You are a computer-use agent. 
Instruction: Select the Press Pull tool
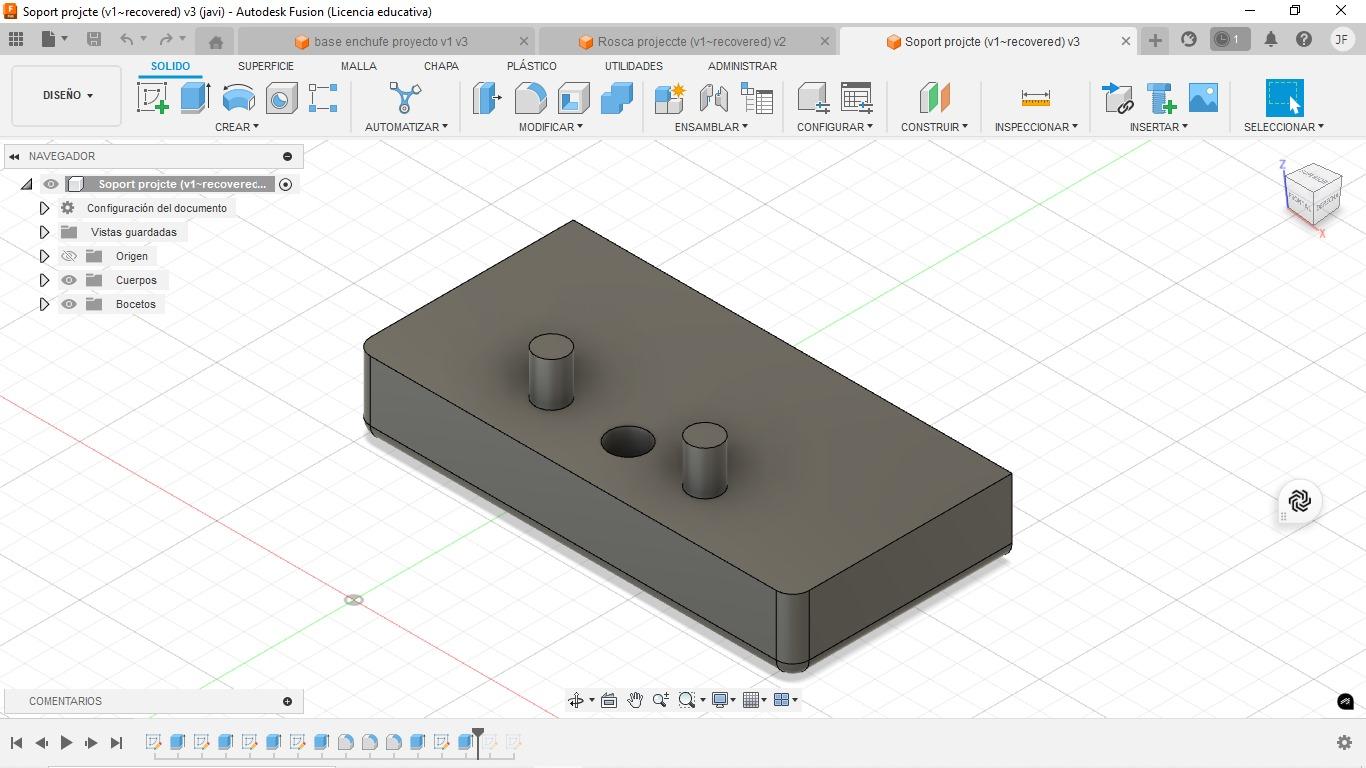487,98
